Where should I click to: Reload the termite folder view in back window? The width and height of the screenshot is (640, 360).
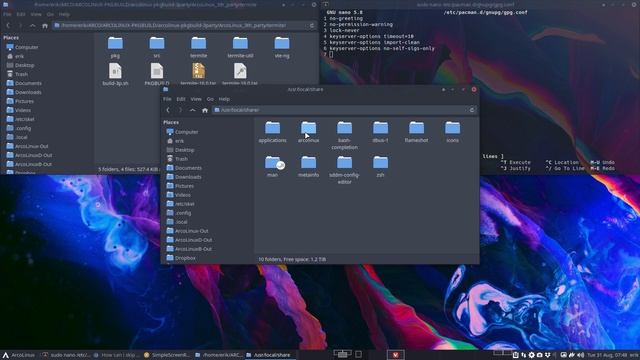(312, 25)
